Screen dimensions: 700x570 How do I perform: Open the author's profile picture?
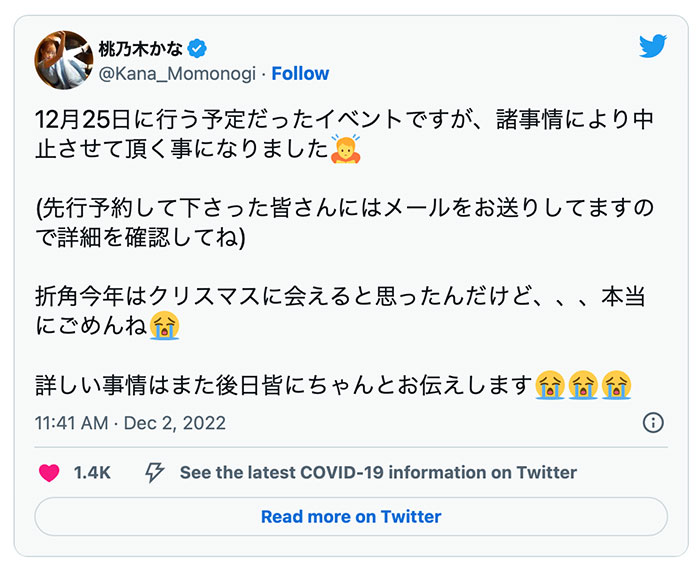63,60
